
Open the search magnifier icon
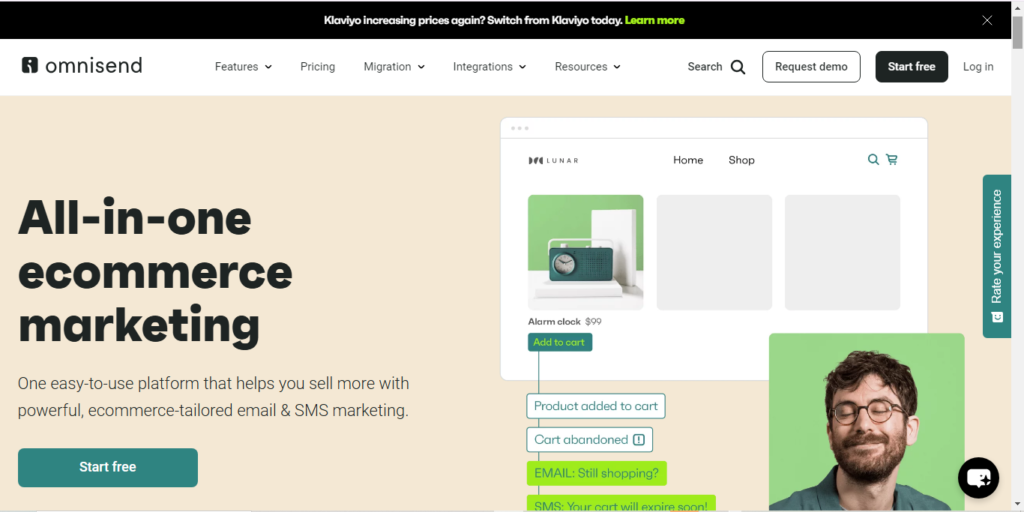[x=738, y=67]
